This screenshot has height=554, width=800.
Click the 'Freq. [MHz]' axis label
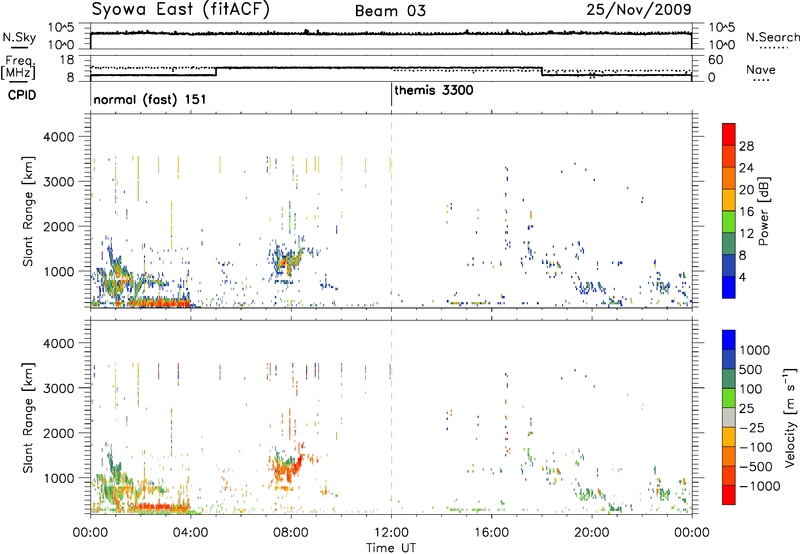click(19, 67)
